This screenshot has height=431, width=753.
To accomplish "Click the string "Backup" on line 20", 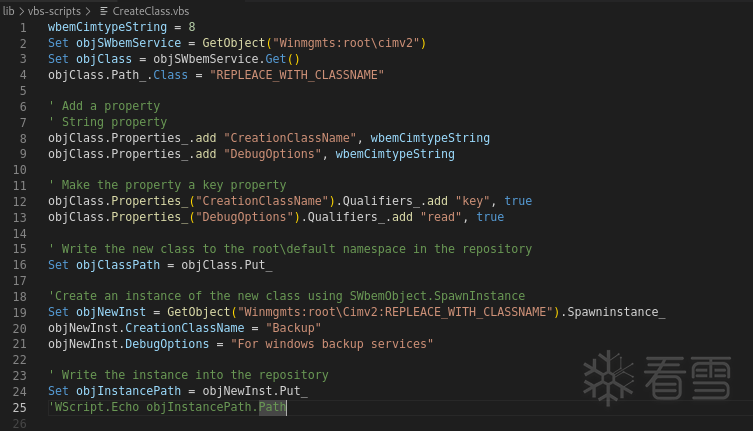I will pyautogui.click(x=293, y=328).
